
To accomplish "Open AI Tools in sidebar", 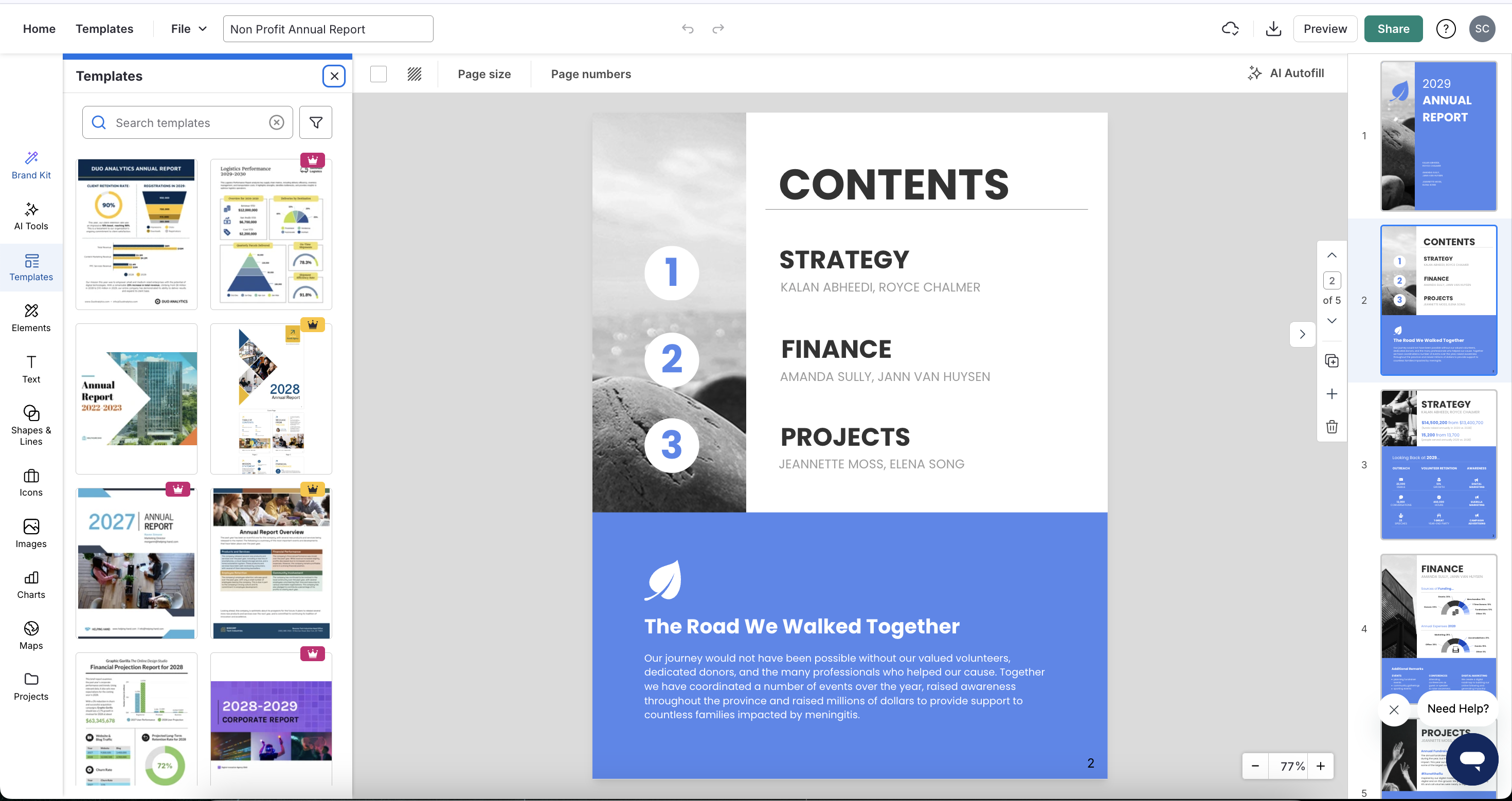I will pyautogui.click(x=31, y=216).
